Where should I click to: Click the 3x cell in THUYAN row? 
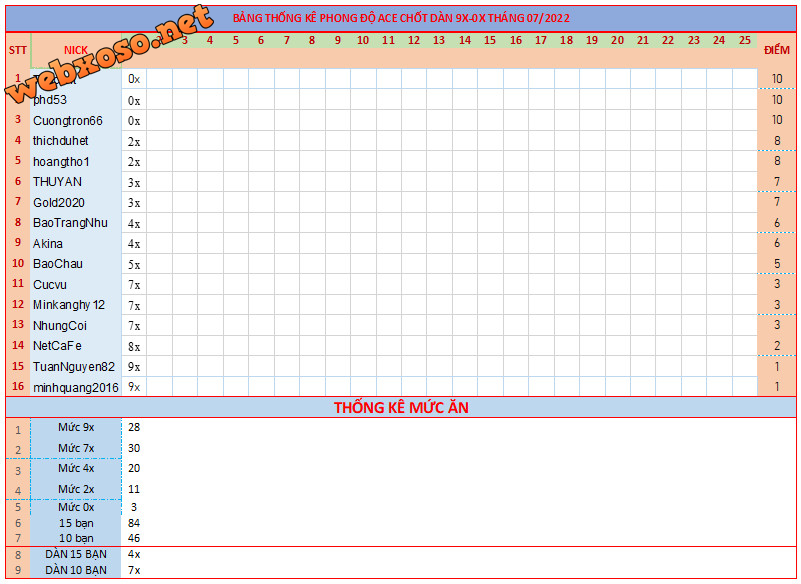134,182
